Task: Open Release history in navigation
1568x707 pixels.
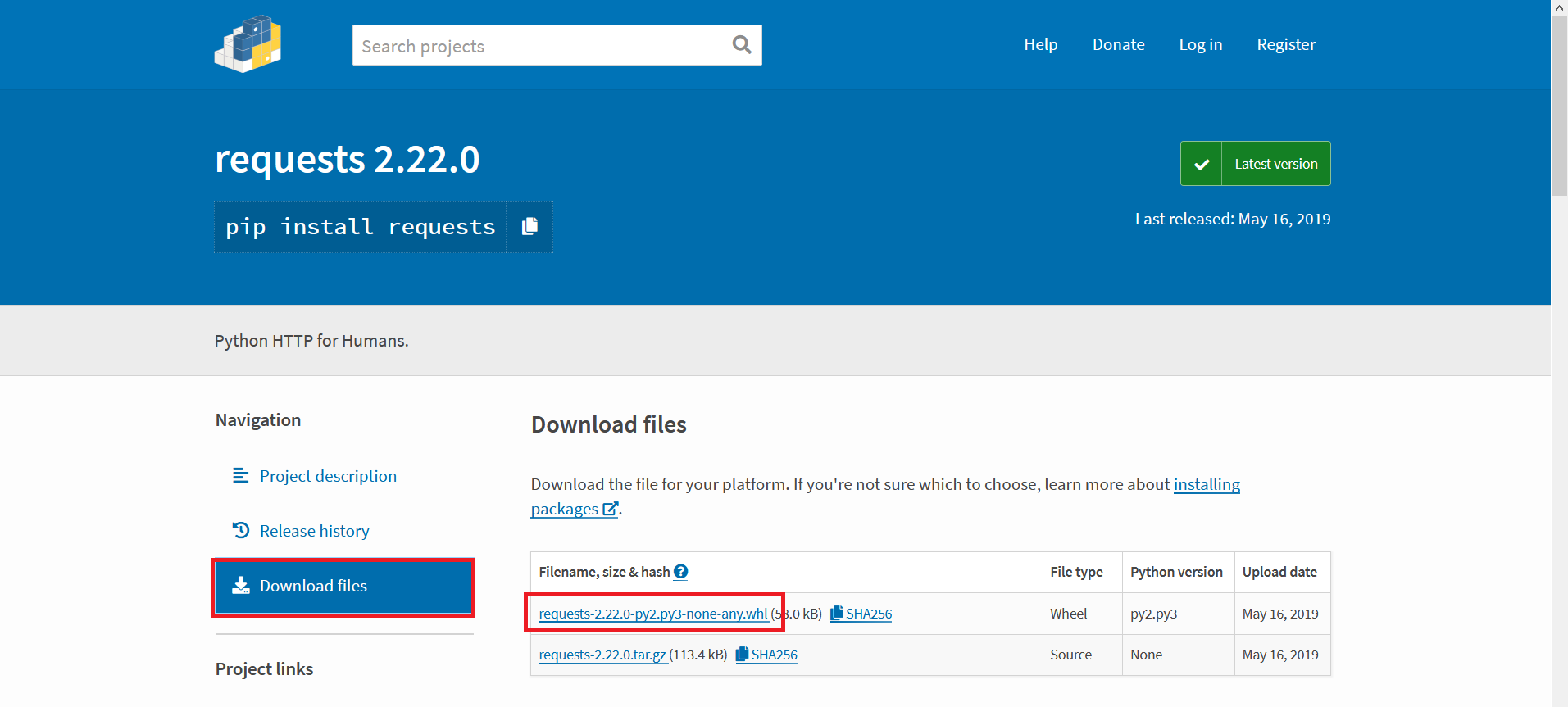Action: pos(315,531)
